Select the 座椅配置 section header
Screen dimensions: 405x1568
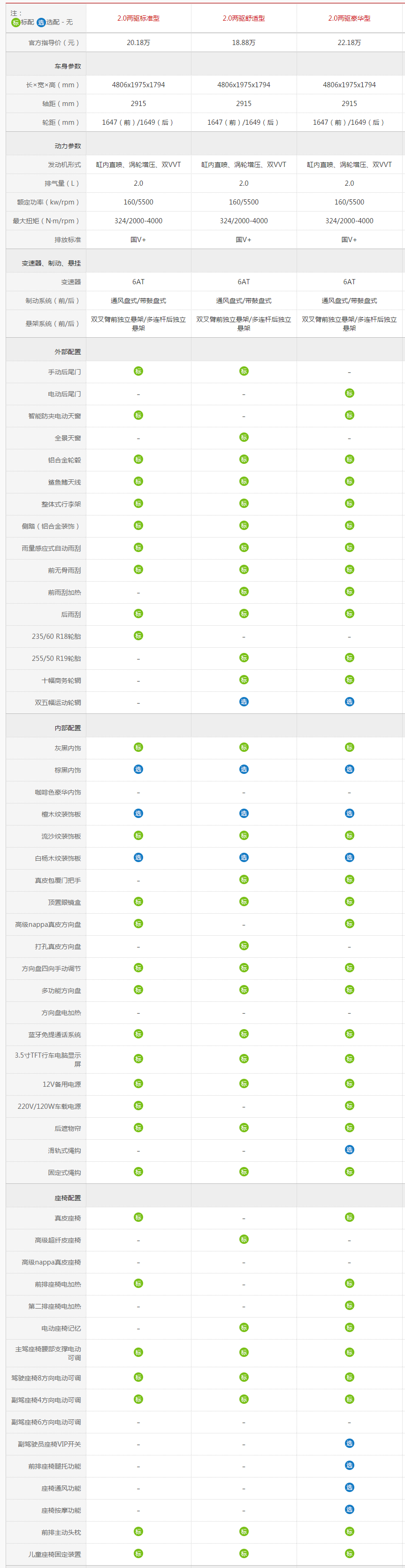68,1198
